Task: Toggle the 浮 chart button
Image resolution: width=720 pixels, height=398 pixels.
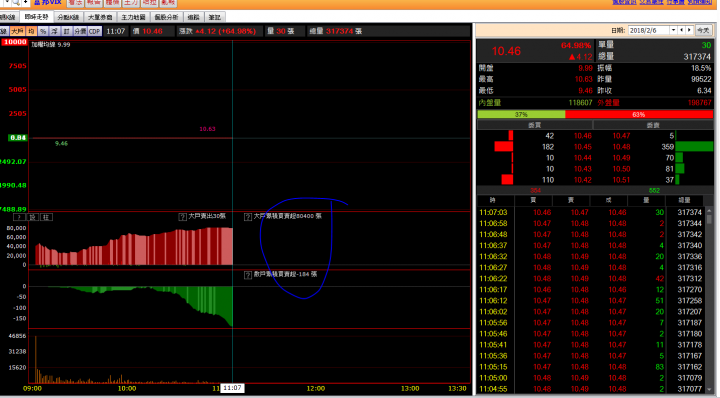Action: point(55,31)
